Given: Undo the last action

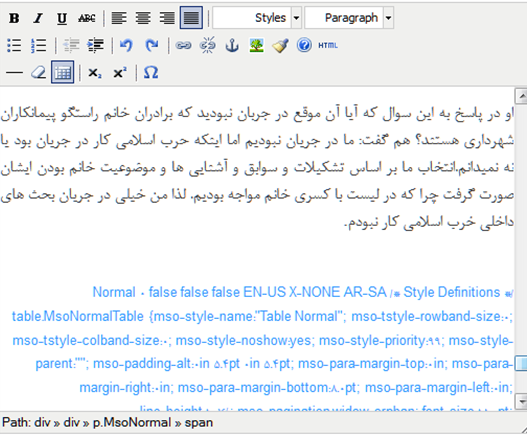Looking at the screenshot, I should (126, 45).
